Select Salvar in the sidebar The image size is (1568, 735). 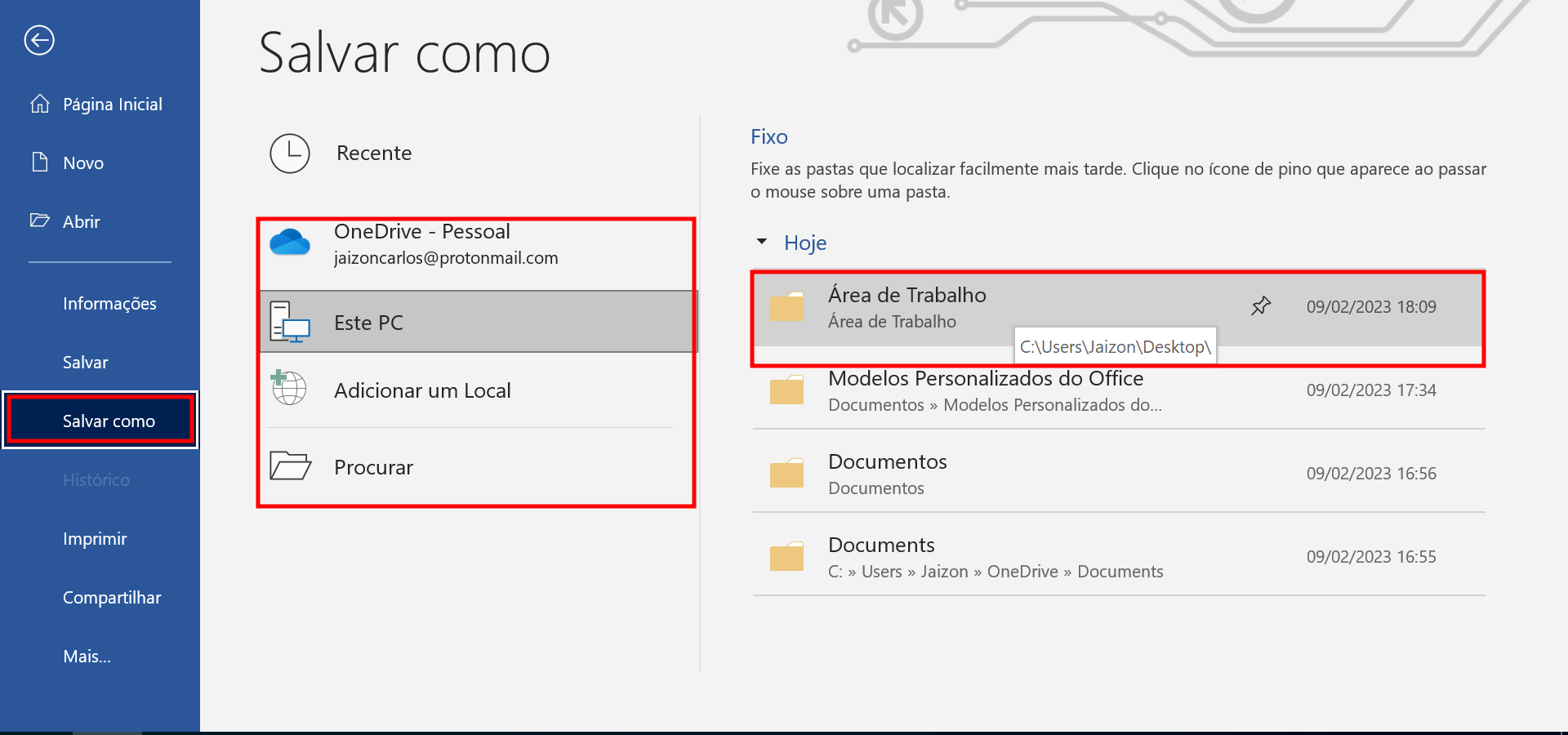pyautogui.click(x=85, y=362)
